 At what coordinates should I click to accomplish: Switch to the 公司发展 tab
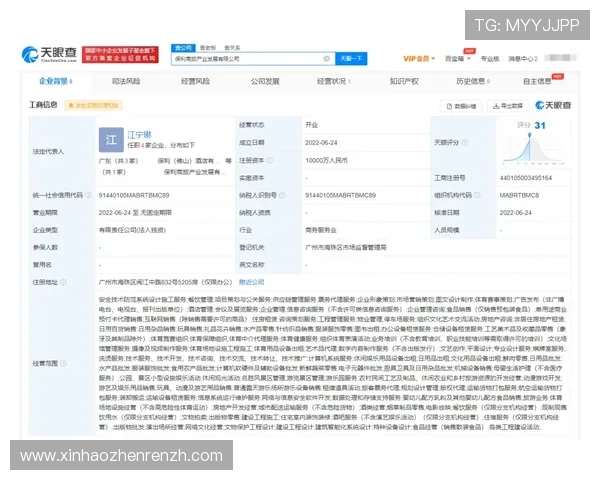coord(265,81)
